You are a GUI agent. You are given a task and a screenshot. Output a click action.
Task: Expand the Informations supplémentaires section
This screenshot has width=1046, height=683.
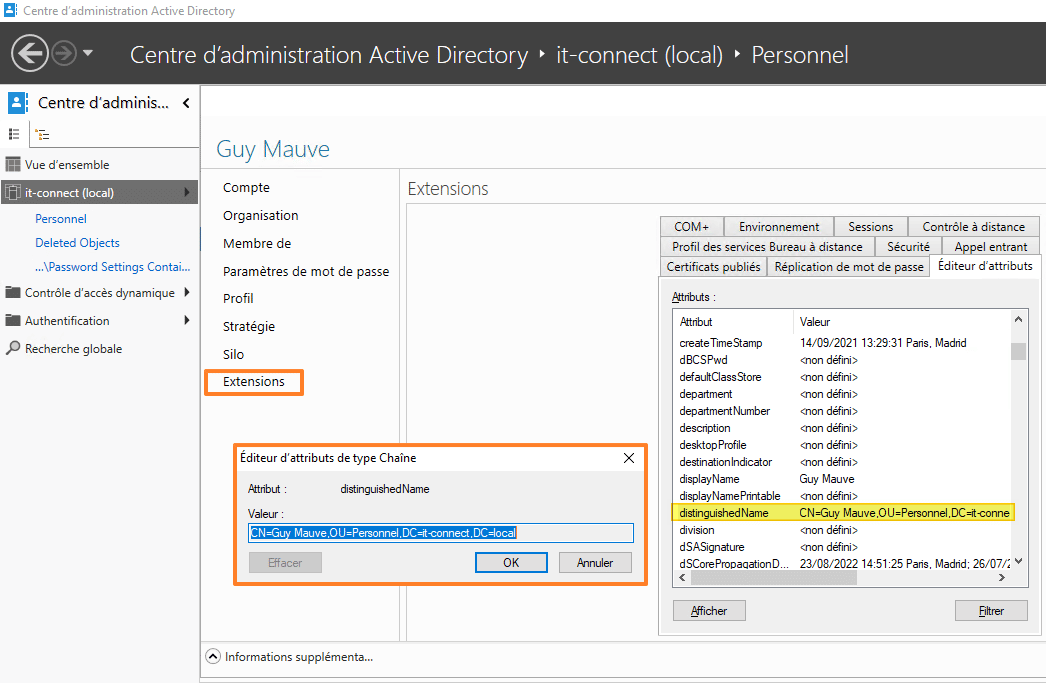click(213, 656)
